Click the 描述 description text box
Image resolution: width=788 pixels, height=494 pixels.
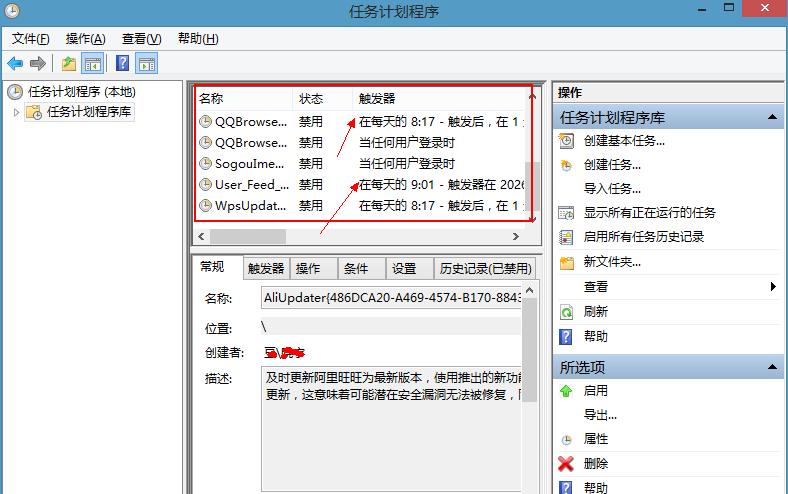391,429
